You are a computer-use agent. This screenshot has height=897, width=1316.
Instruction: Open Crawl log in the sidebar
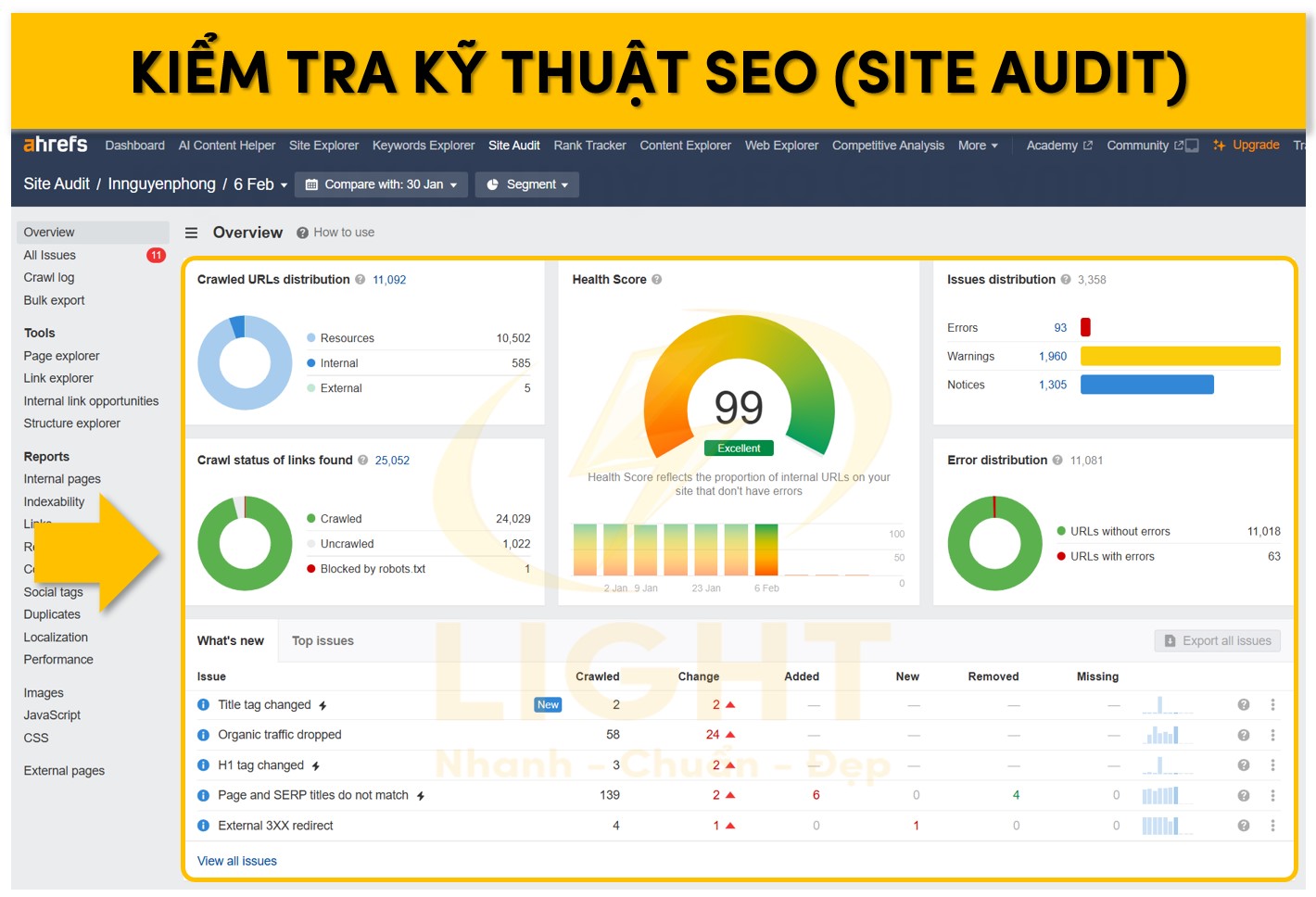(x=49, y=277)
